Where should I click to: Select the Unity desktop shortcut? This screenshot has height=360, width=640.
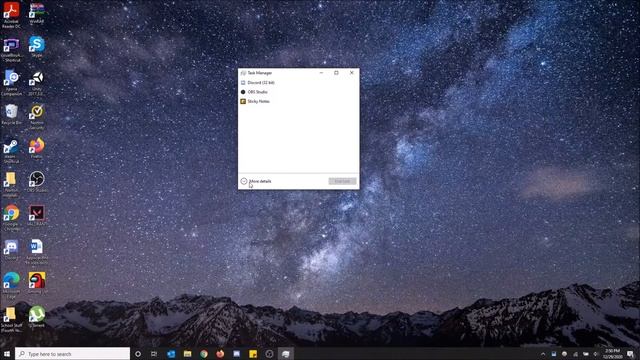click(x=37, y=83)
